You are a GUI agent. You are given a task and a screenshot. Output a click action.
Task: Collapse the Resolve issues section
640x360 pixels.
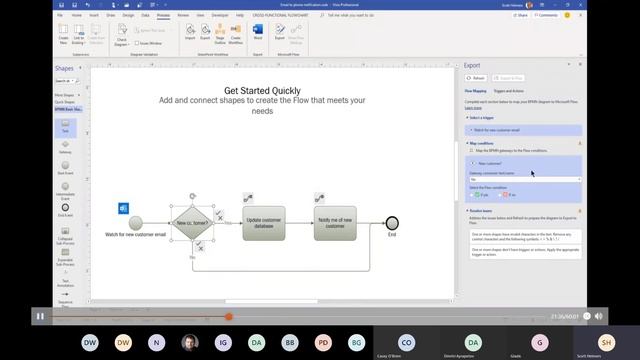[x=467, y=211]
